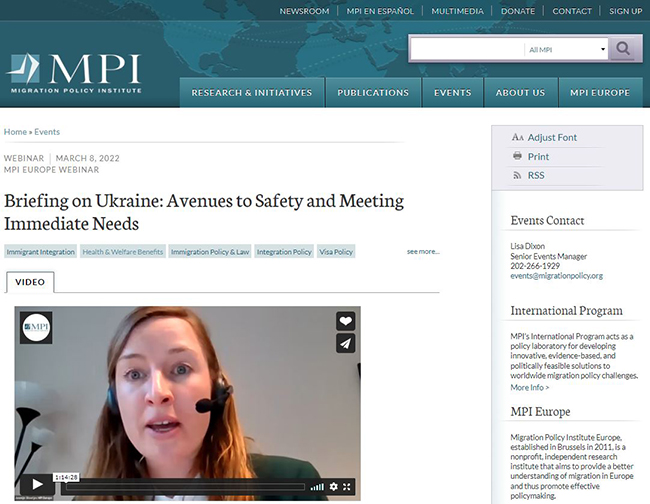Click the Adjust Font text link
The width and height of the screenshot is (650, 504).
pos(552,137)
